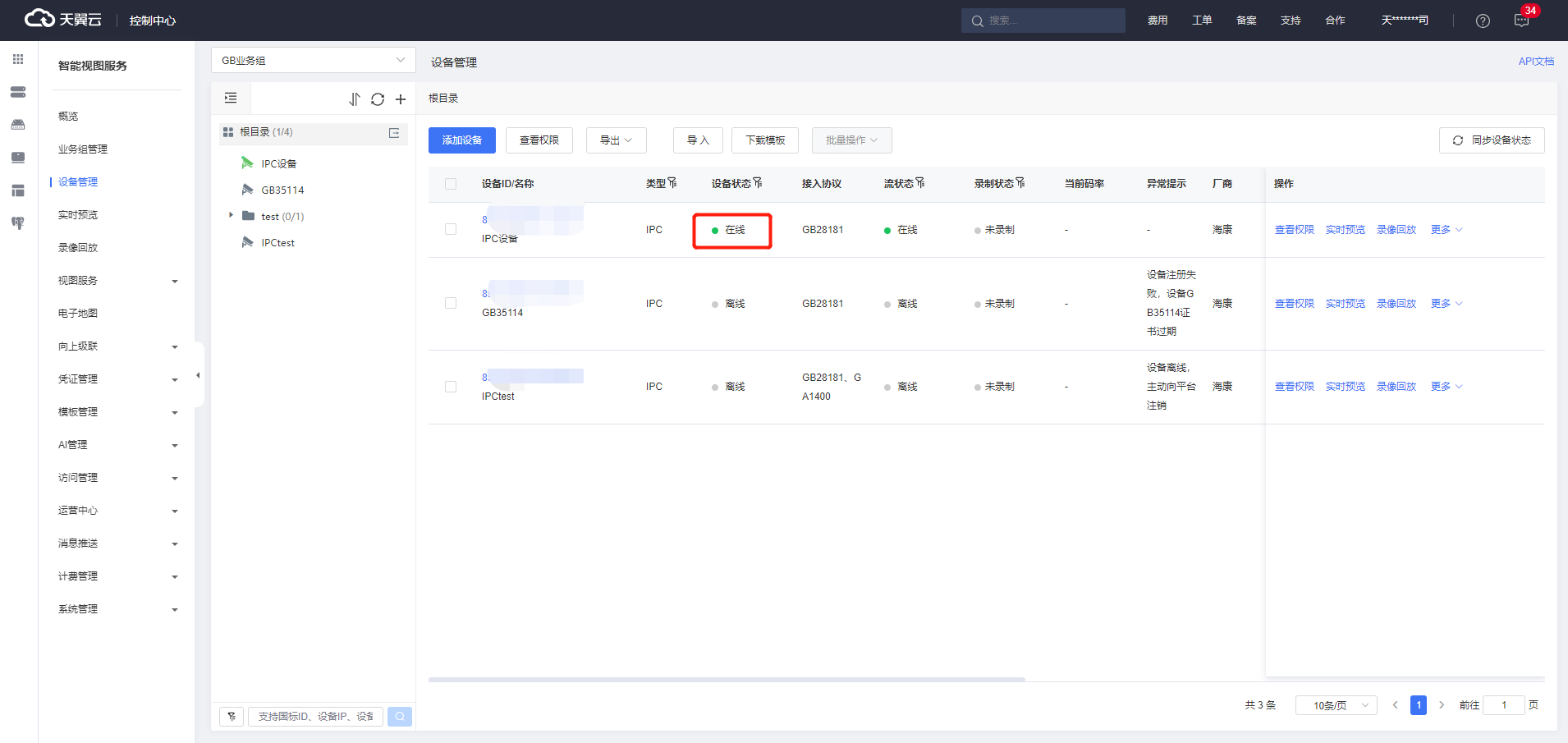Expand the 凭证管理 sidebar menu
This screenshot has width=1568, height=743.
click(118, 379)
